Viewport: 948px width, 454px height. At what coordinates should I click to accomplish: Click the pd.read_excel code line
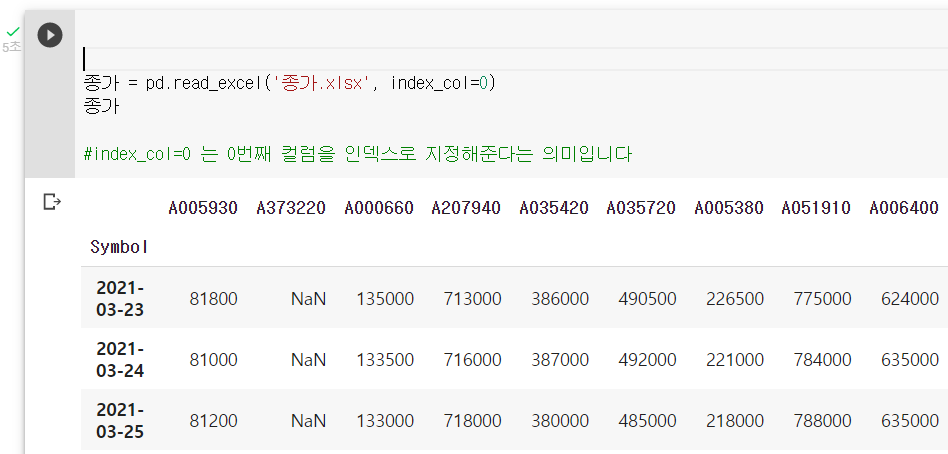290,83
